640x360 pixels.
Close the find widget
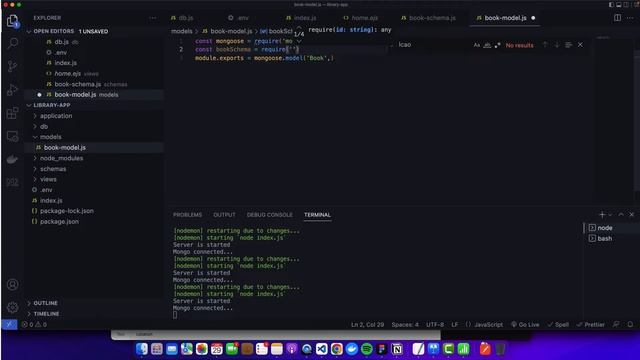coord(580,45)
